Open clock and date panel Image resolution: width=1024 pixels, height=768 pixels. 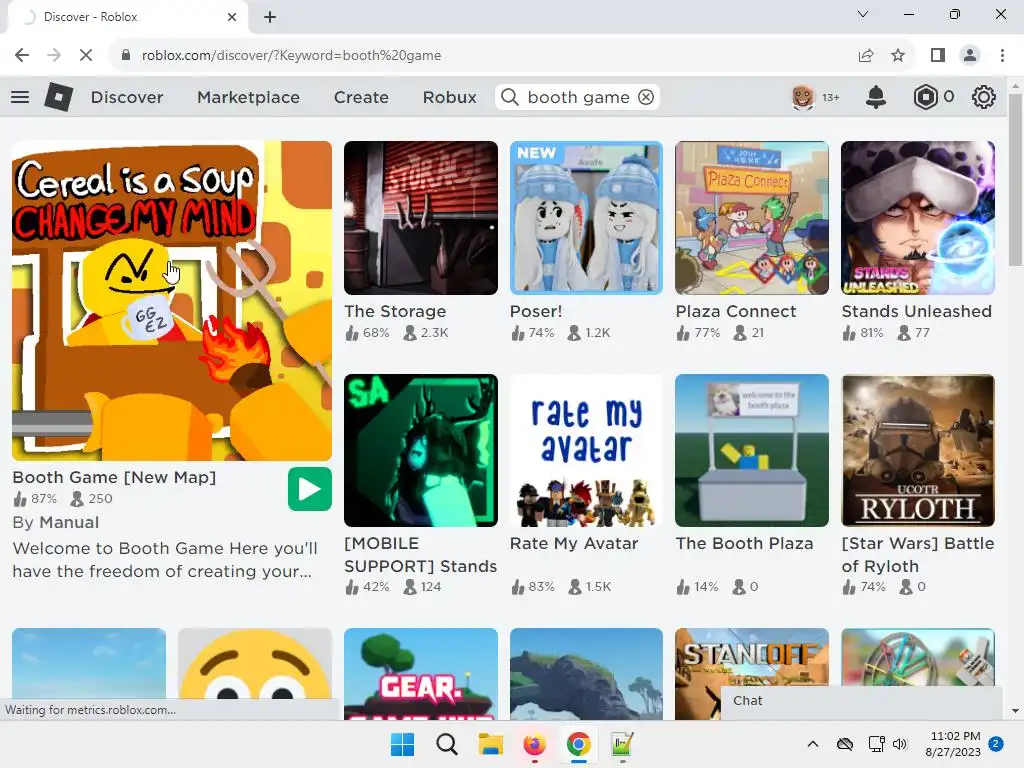click(x=955, y=744)
